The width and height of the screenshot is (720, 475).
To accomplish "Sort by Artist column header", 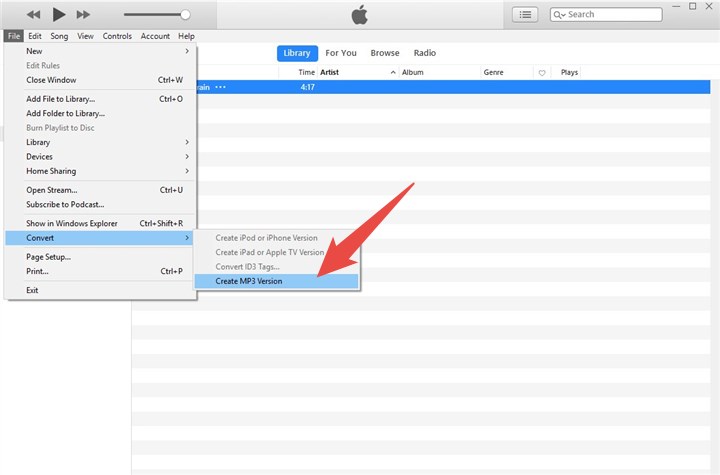I will point(330,73).
